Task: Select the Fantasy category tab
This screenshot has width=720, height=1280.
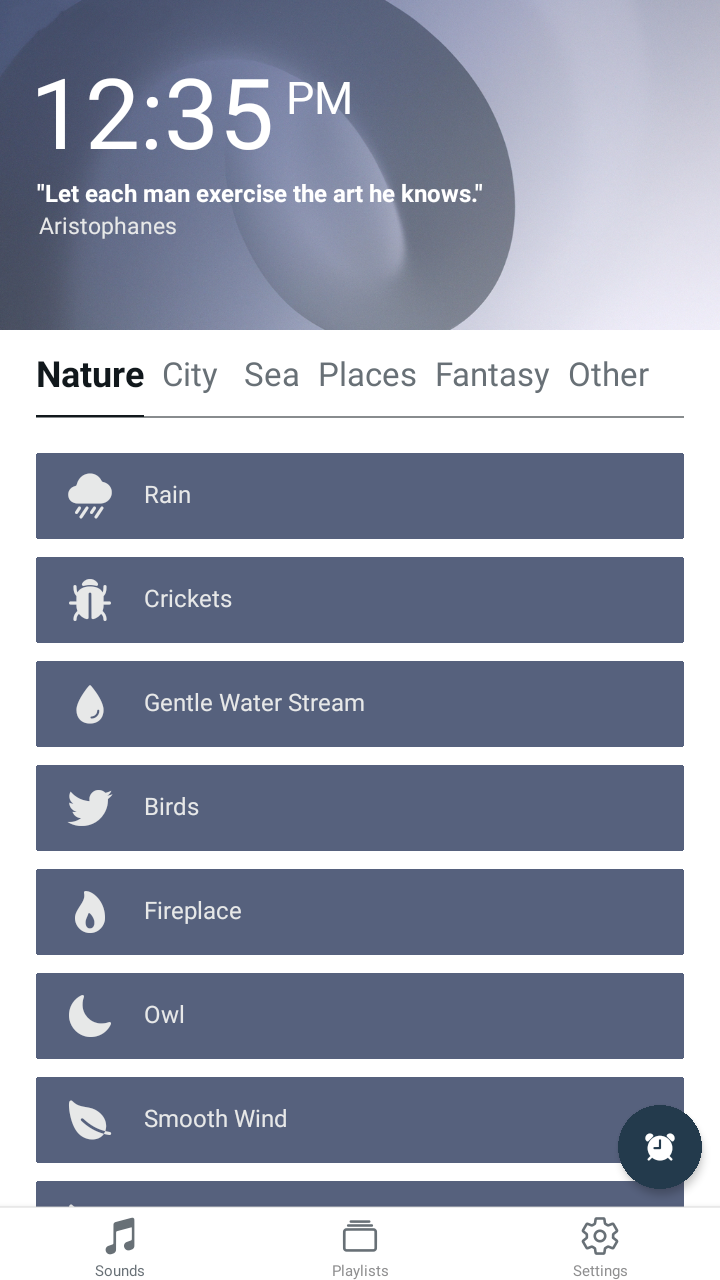Action: (492, 375)
